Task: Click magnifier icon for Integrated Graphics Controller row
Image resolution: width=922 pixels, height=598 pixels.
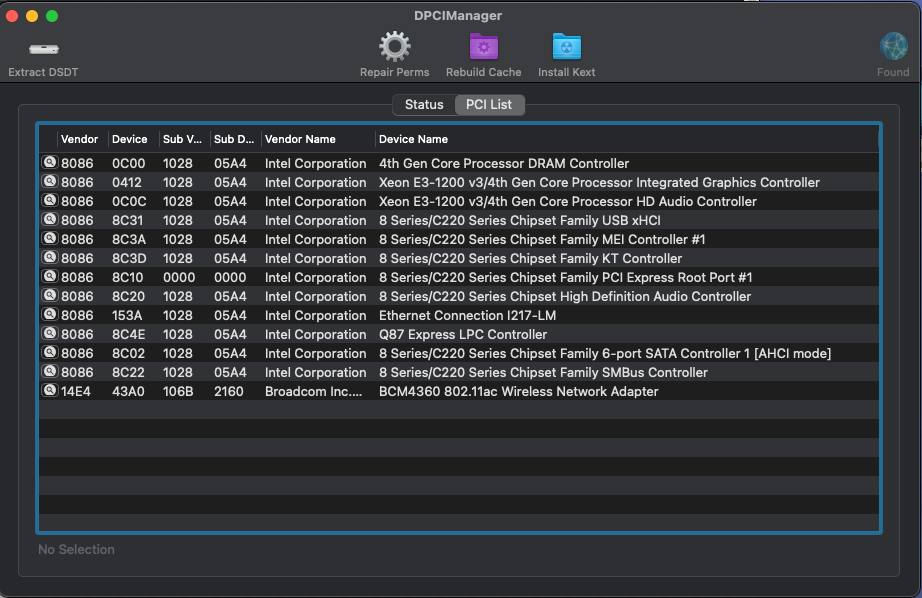Action: tap(50, 181)
